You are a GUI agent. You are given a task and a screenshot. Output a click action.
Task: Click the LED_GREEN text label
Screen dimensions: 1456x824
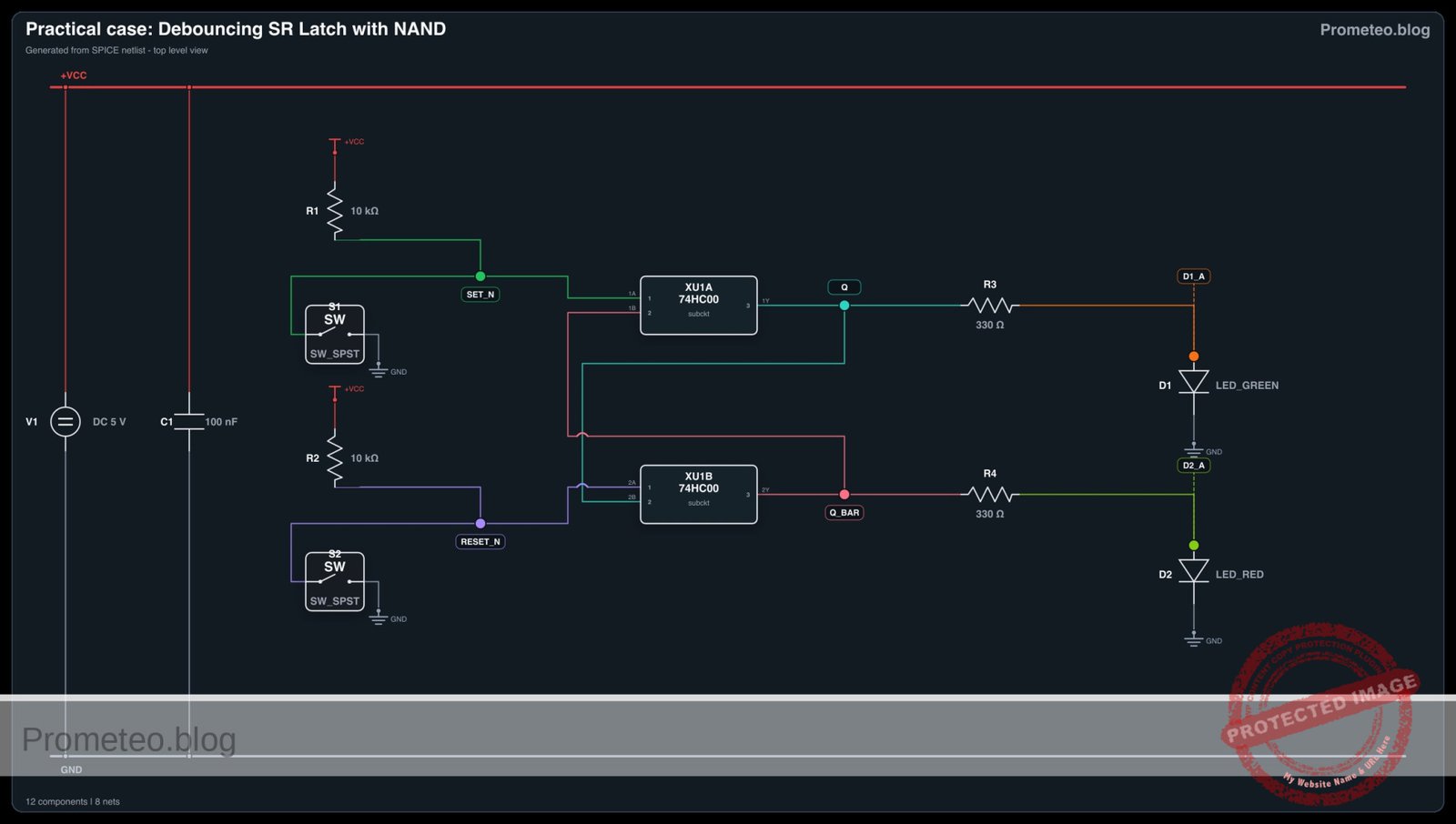(x=1247, y=386)
